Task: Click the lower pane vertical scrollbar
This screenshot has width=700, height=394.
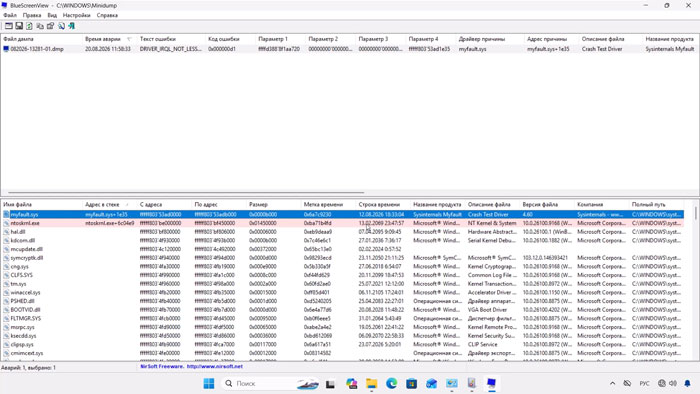Action: coord(696,213)
